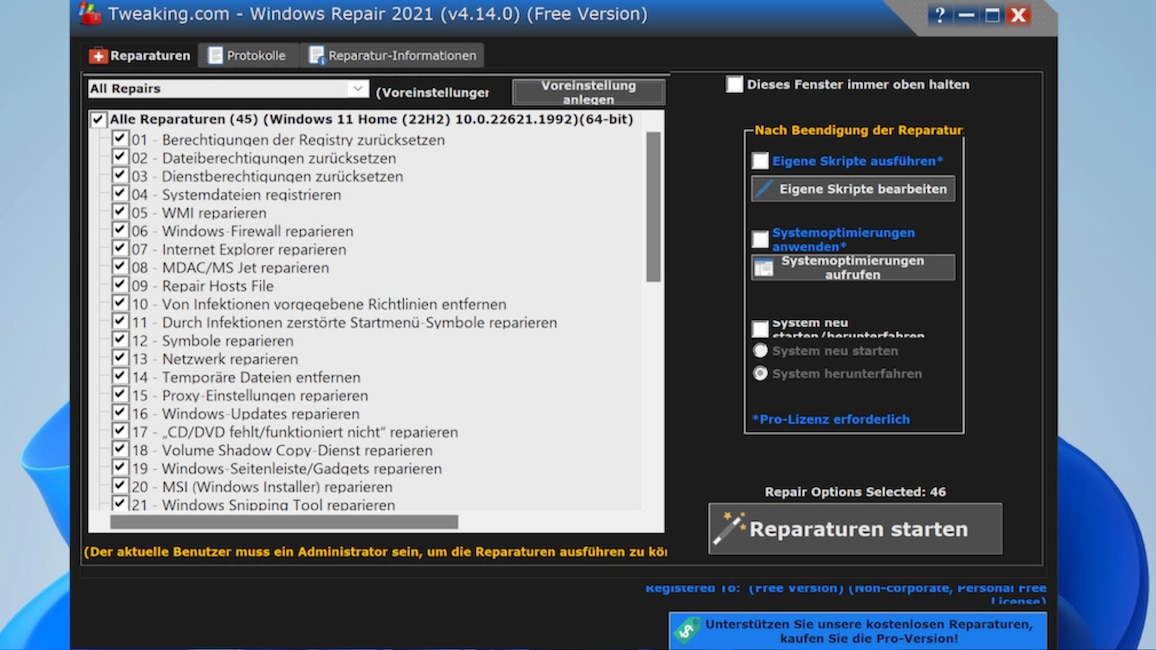Click the document icon on Protokolle tab
This screenshot has width=1156, height=650.
pyautogui.click(x=215, y=55)
